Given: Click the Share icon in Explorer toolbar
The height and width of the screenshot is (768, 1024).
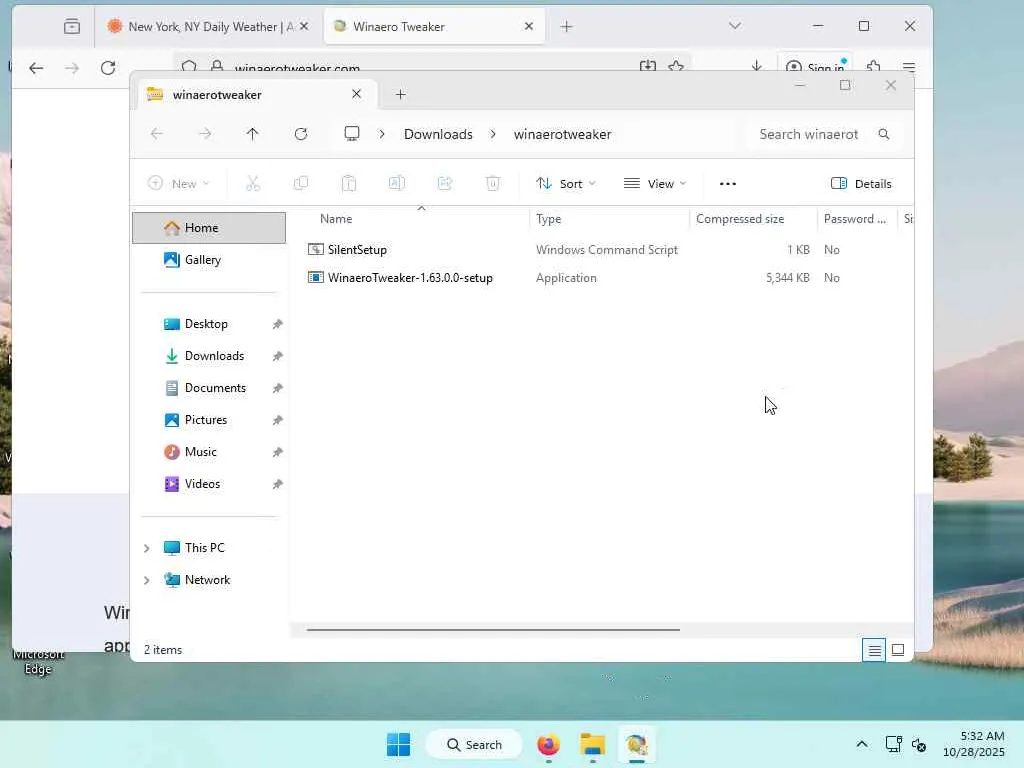Looking at the screenshot, I should click(445, 184).
